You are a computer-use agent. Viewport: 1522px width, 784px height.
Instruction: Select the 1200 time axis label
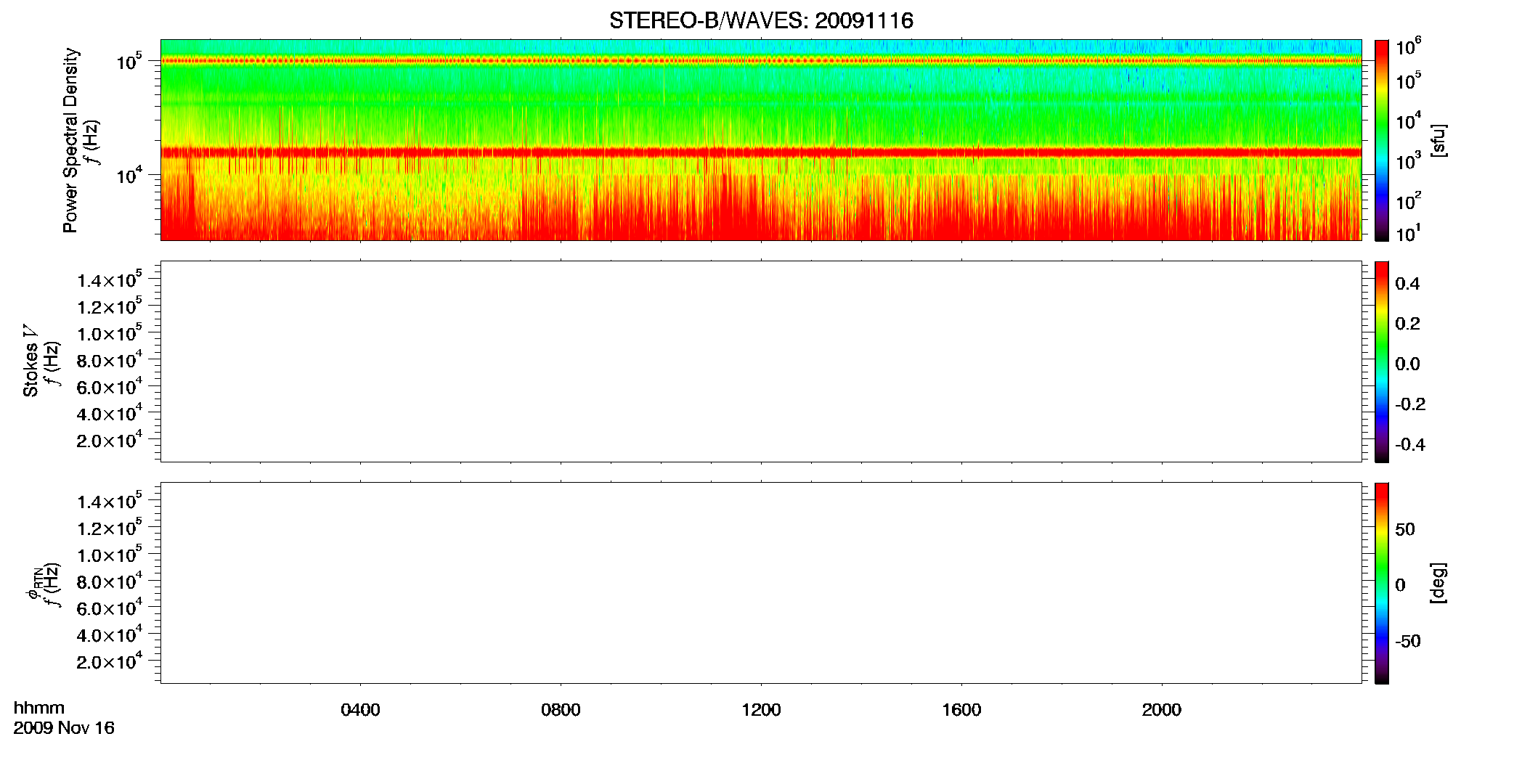coord(761,710)
